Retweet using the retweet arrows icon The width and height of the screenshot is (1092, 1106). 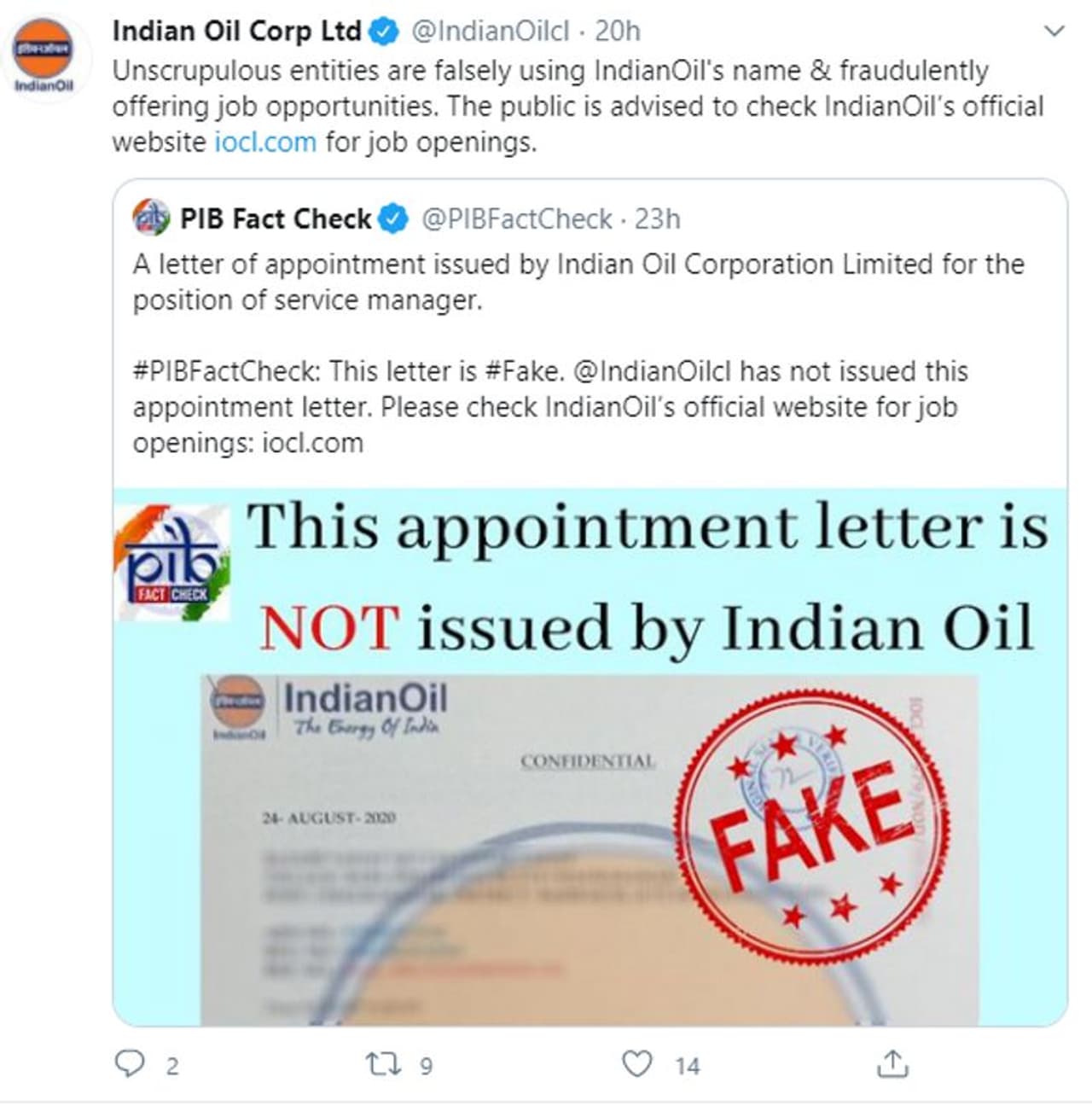(378, 1064)
